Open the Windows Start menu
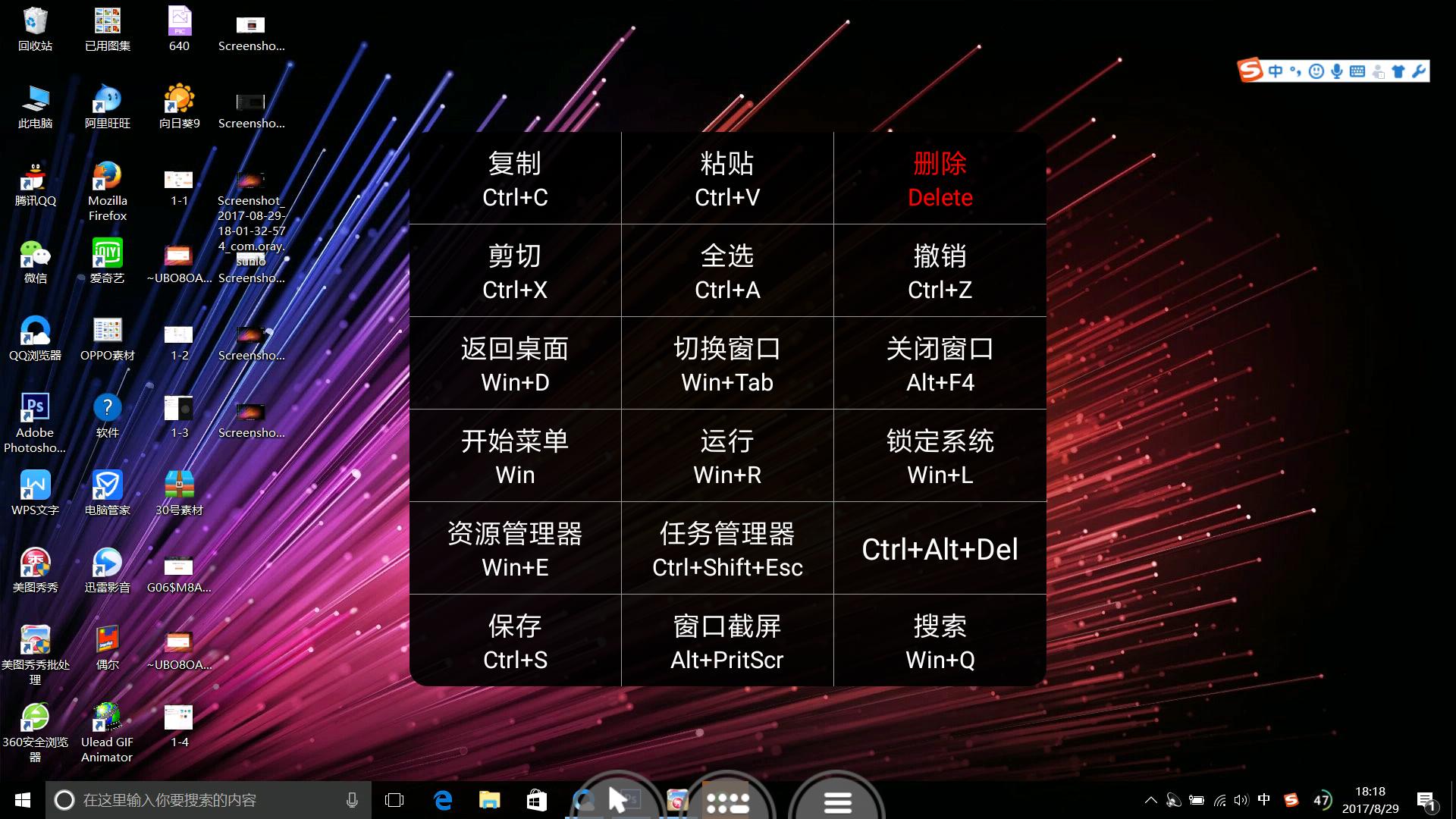The height and width of the screenshot is (819, 1456). point(22,799)
